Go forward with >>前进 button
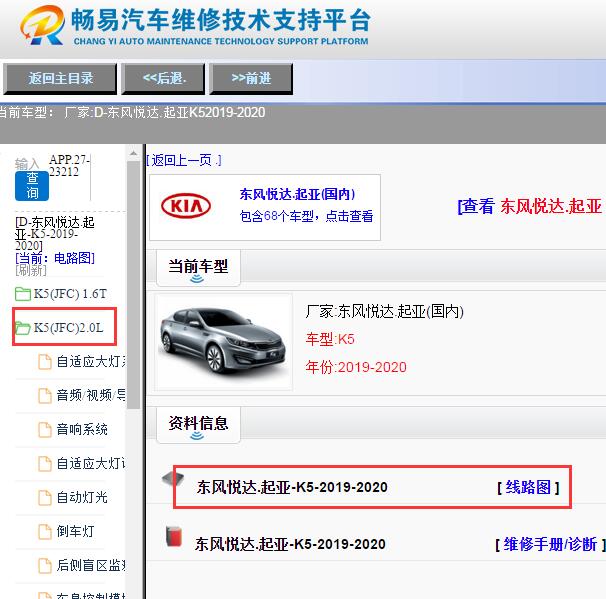This screenshot has height=599, width=606. coord(251,79)
